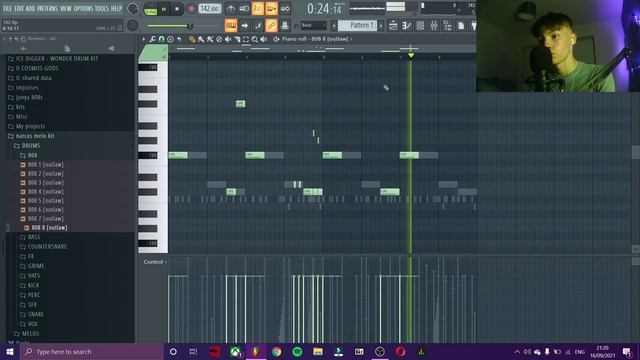Open the junya 808s folder
640x360 pixels.
[29, 98]
